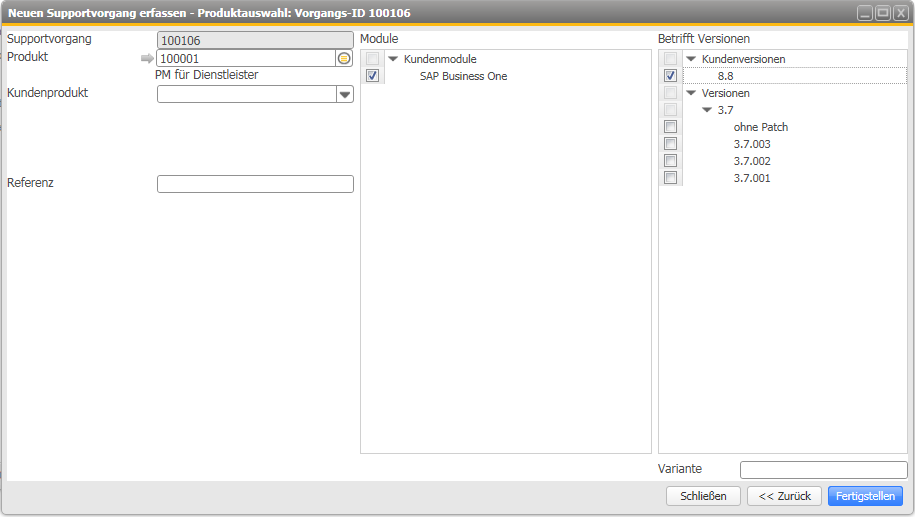
Task: Collapse the 3.7 version group
Action: [x=707, y=110]
